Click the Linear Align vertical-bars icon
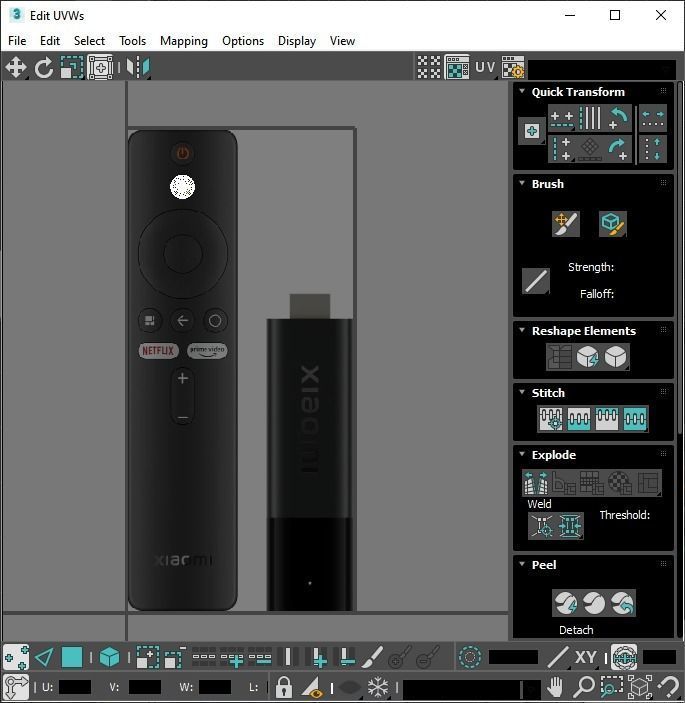685x703 pixels. pos(590,118)
